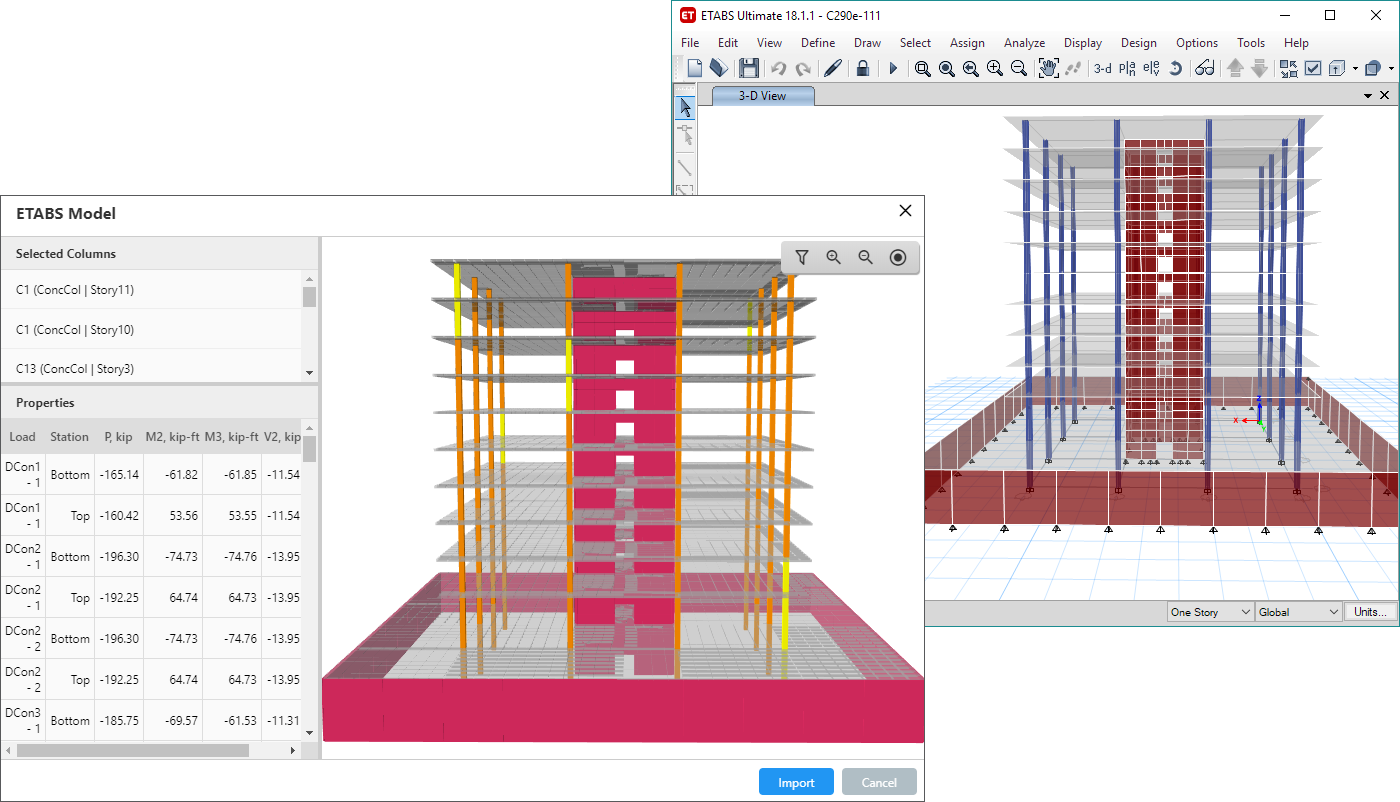Screen dimensions: 1400x802
Task: Click the glasses perspective toggle icon
Action: tap(1204, 68)
